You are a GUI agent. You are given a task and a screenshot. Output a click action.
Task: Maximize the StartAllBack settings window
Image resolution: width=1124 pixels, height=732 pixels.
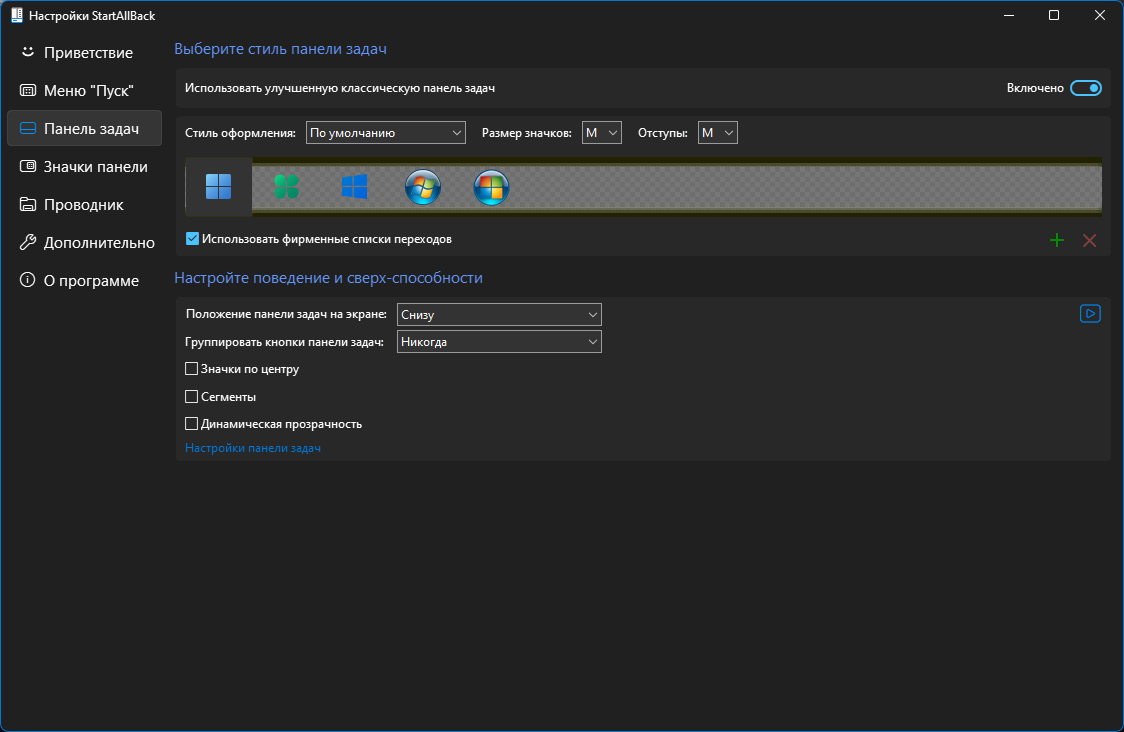[1054, 15]
